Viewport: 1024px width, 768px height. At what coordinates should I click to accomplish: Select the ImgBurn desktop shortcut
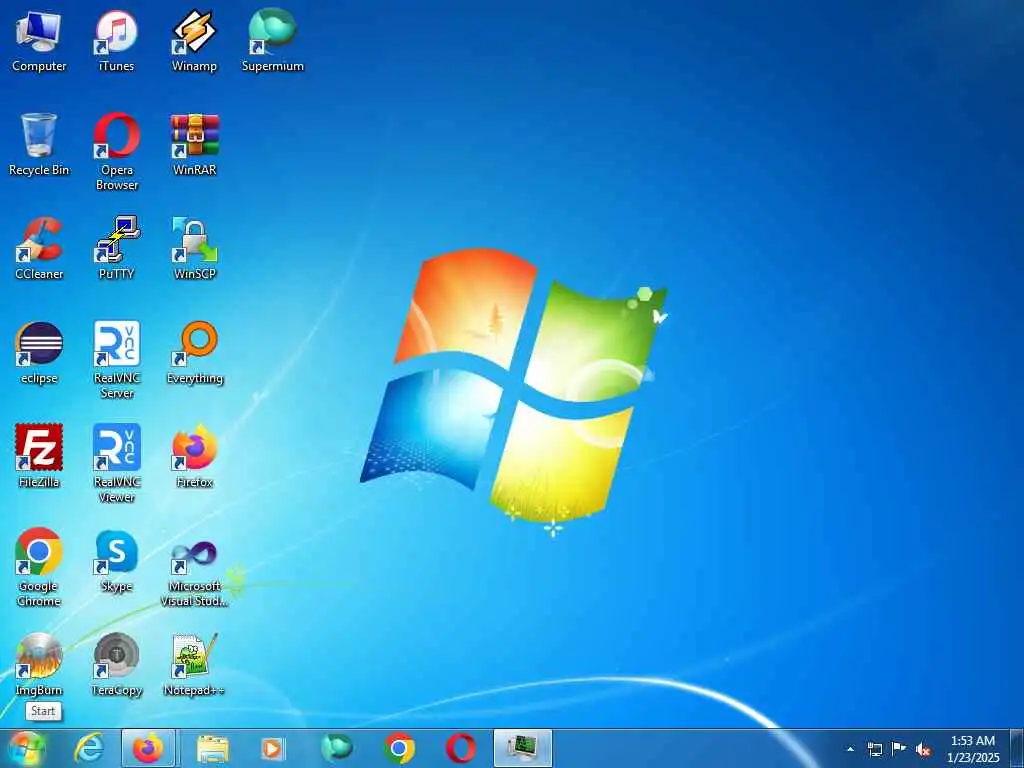click(39, 664)
